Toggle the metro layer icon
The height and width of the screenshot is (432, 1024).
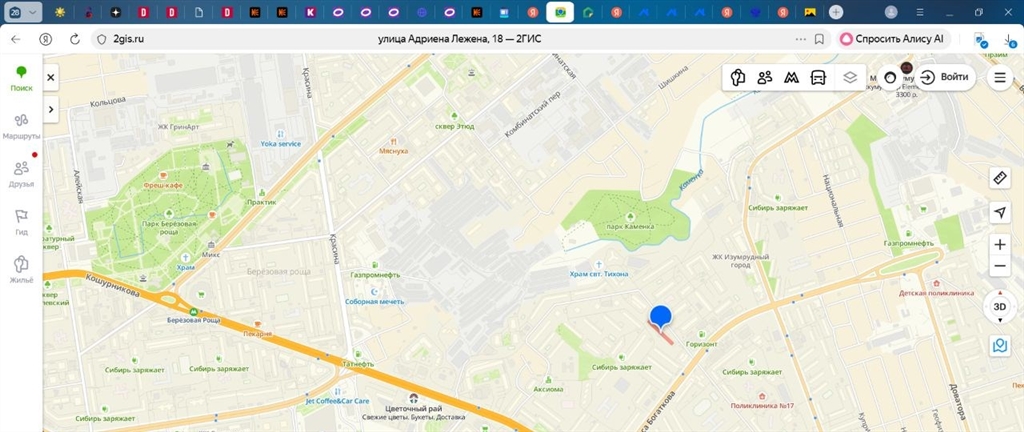click(791, 77)
